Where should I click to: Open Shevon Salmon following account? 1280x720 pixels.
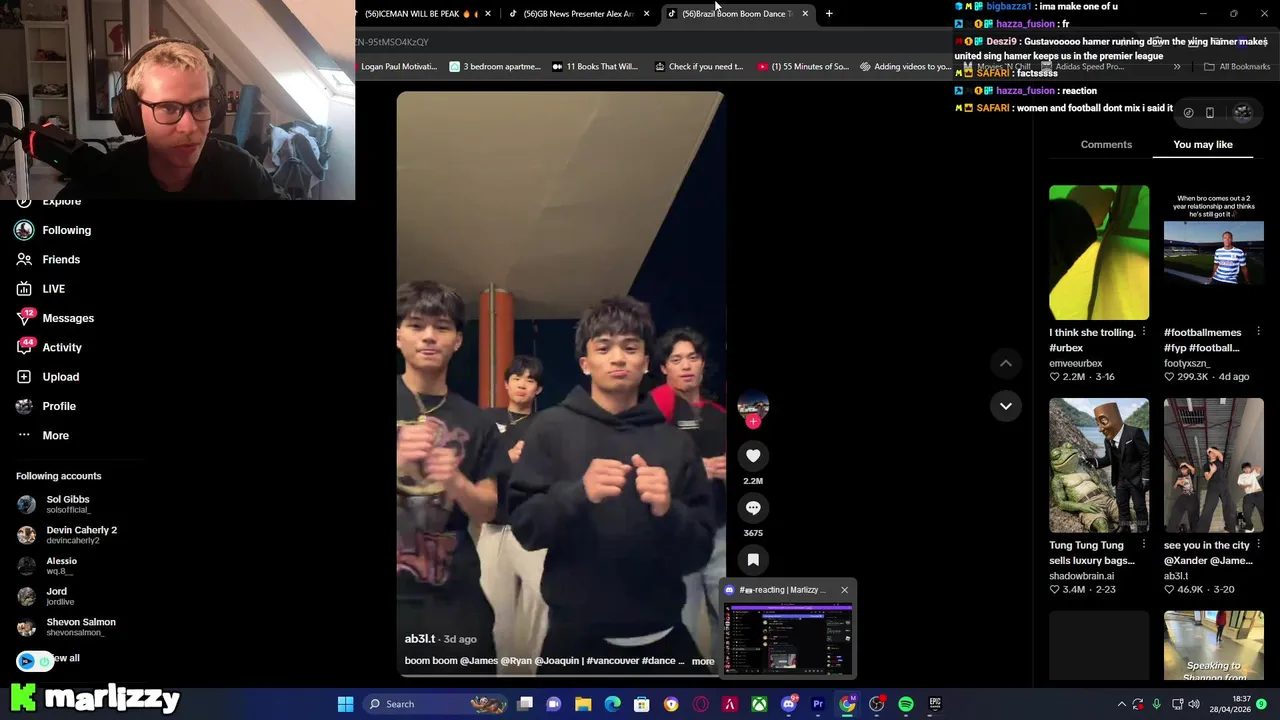coord(67,627)
